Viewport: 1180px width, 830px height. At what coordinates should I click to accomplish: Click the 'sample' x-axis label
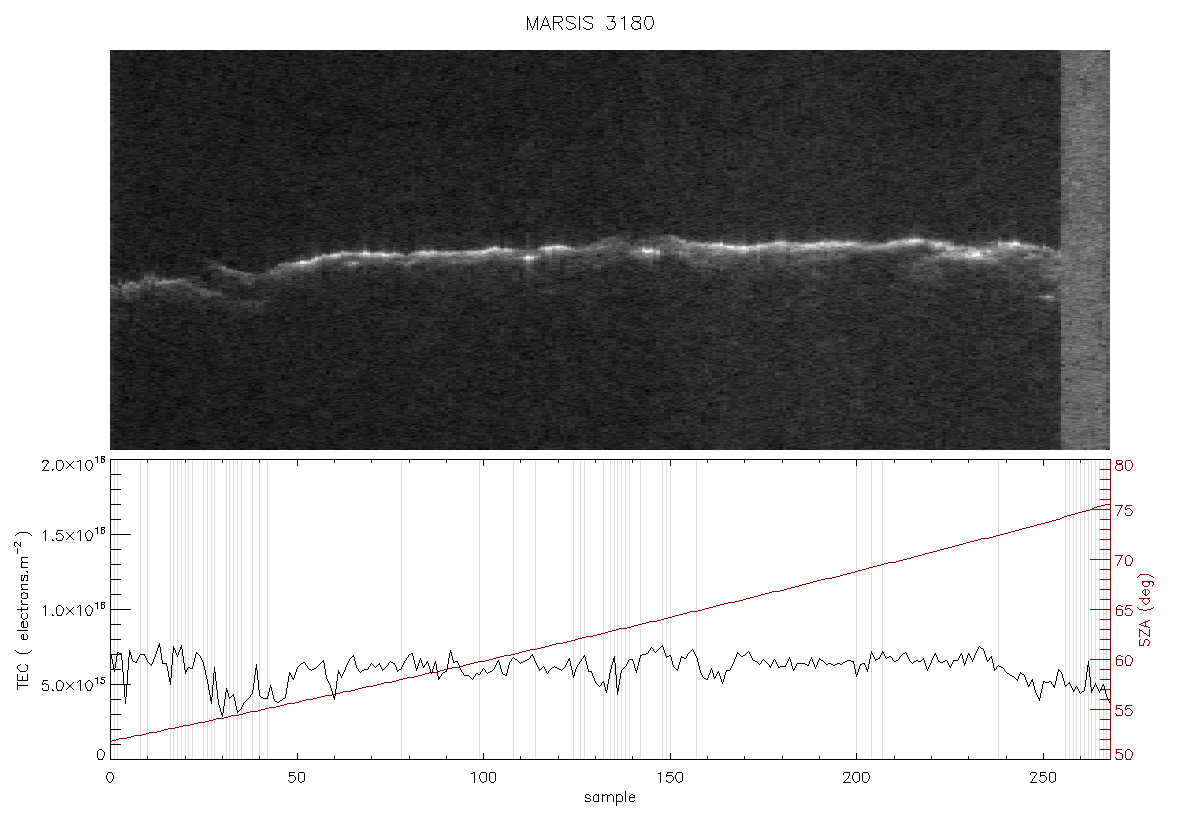coord(610,797)
